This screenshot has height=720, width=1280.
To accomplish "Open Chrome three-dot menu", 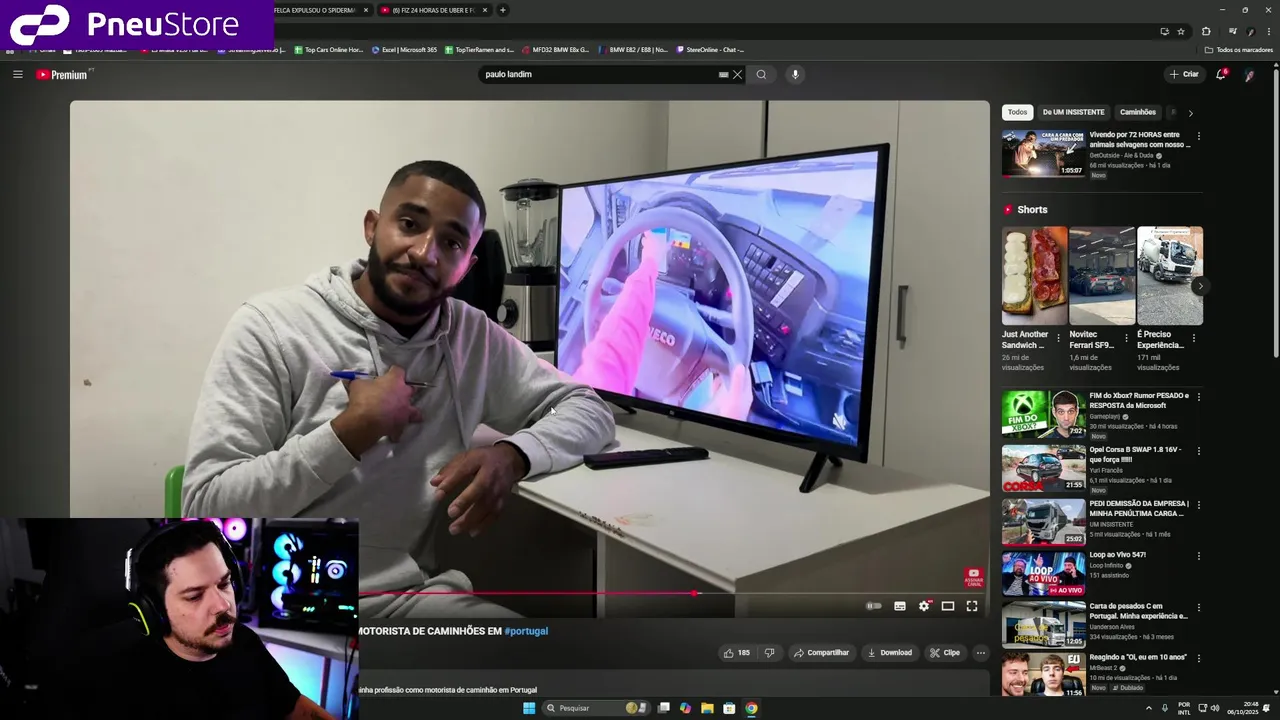I will (1268, 31).
